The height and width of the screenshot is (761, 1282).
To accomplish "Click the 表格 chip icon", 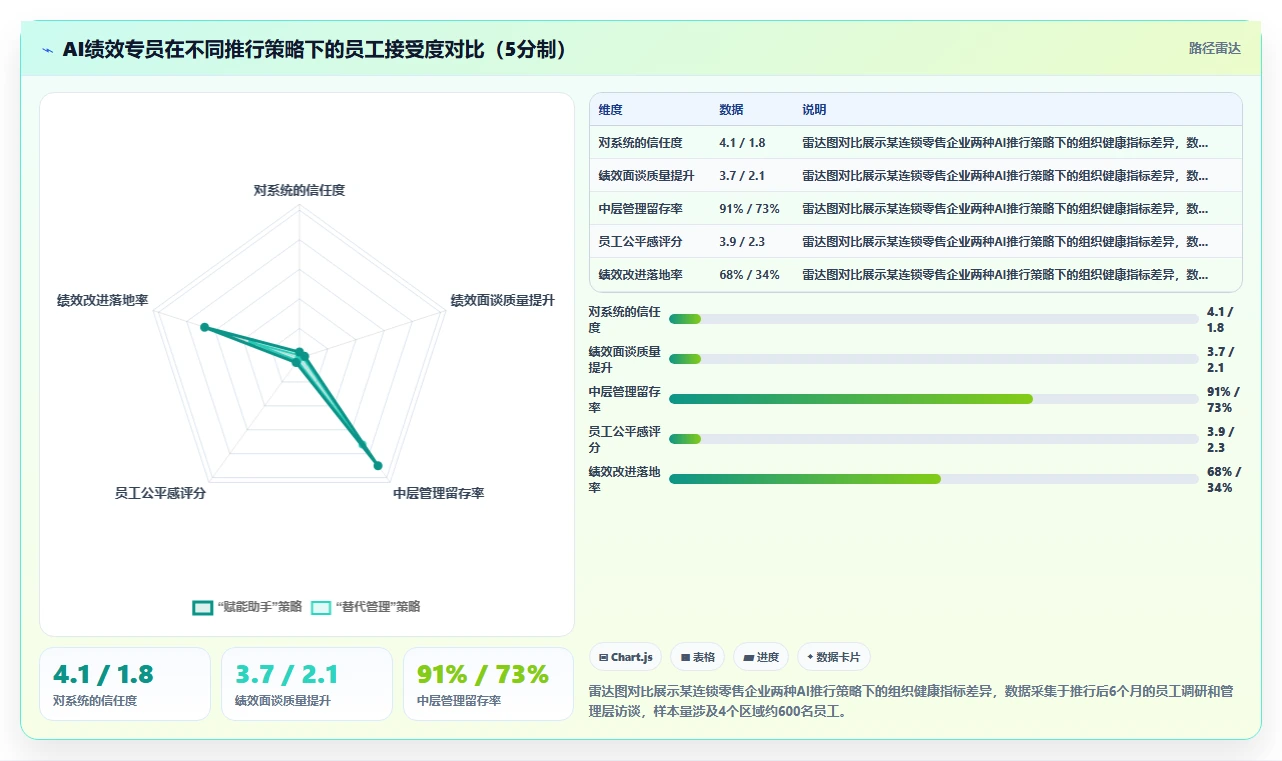I will 685,658.
